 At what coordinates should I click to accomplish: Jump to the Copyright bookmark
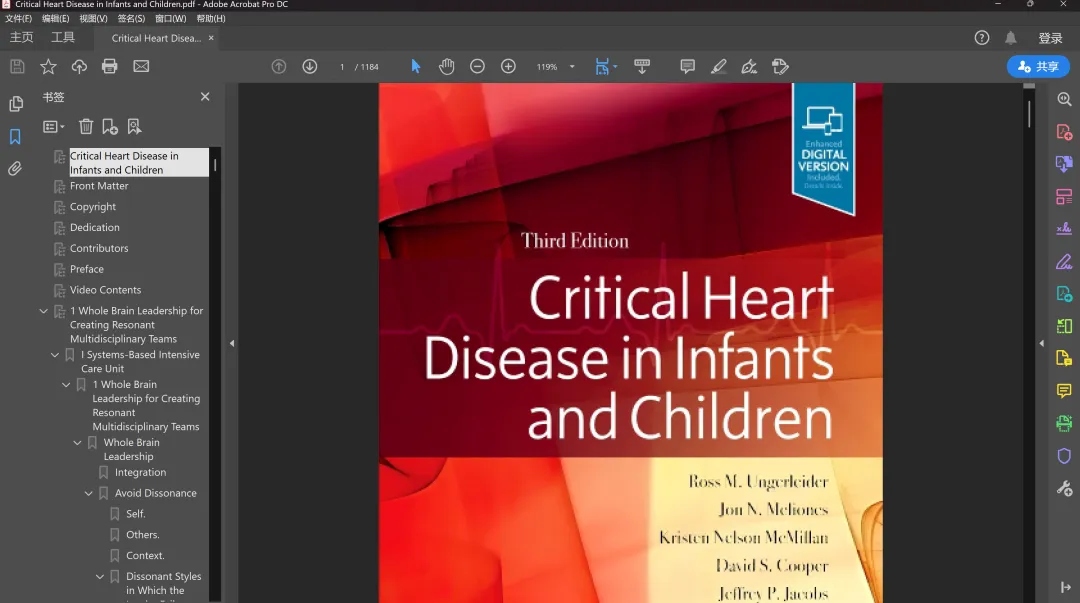(x=93, y=207)
